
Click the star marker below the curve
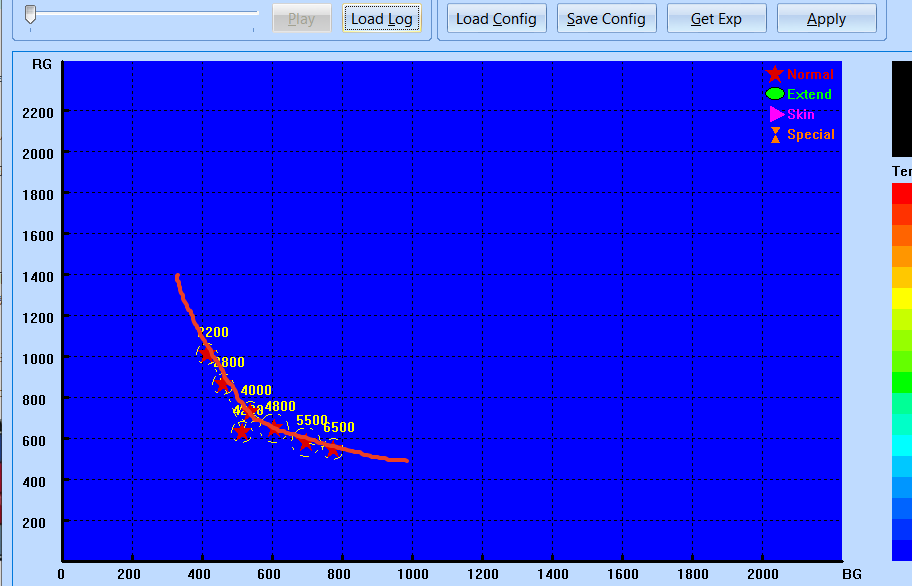[x=241, y=432]
